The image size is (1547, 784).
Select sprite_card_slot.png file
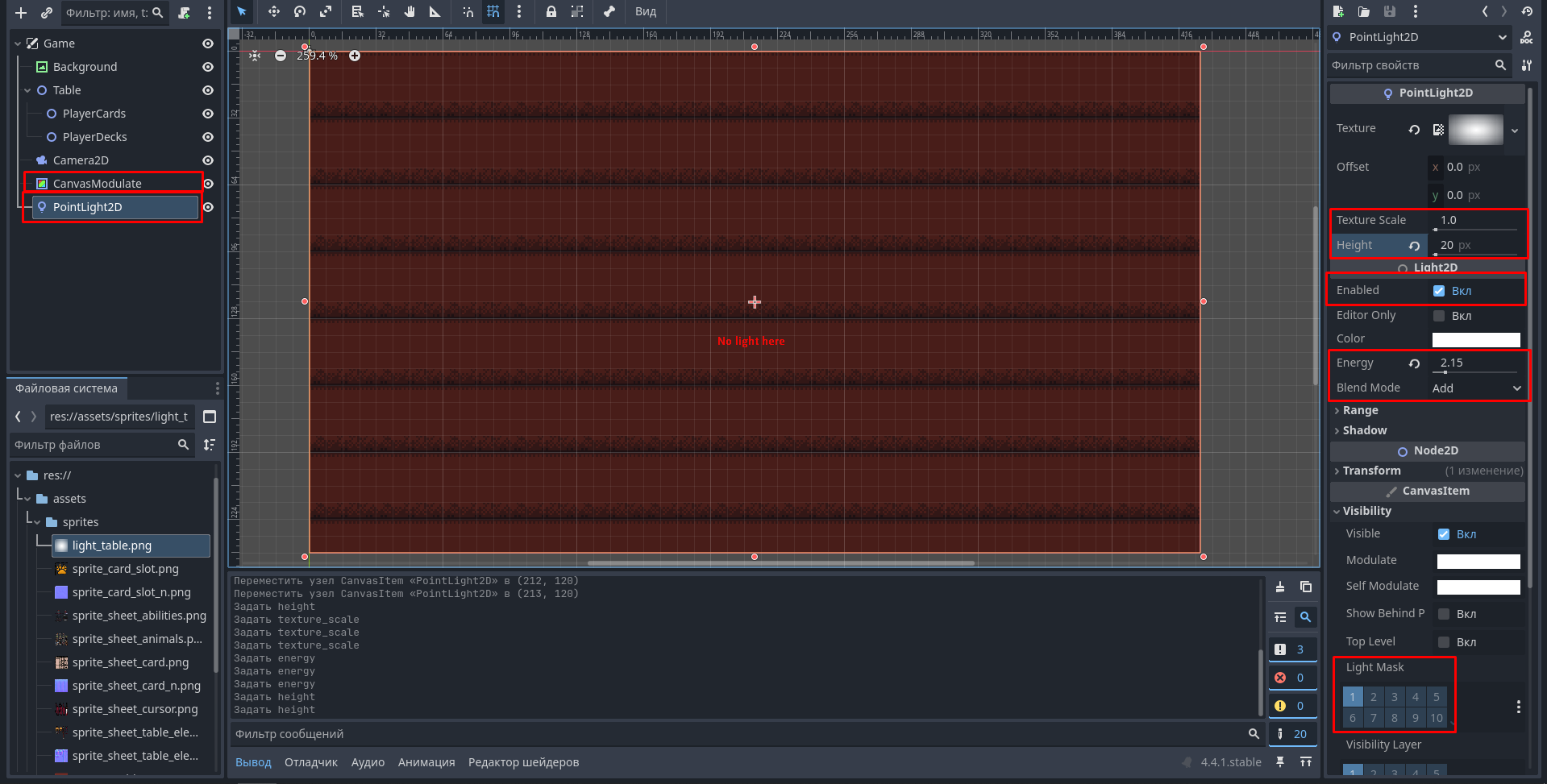click(x=125, y=569)
